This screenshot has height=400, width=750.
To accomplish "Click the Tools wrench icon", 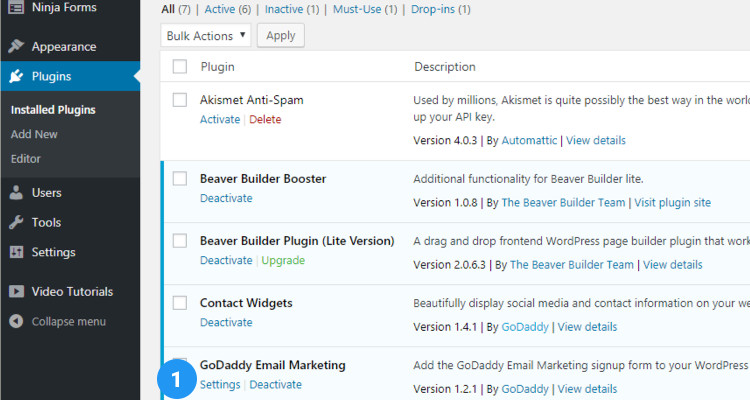I will [x=16, y=222].
